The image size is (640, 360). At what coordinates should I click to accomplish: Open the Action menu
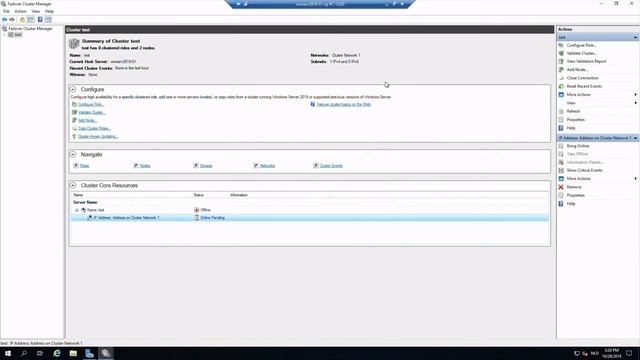point(20,11)
